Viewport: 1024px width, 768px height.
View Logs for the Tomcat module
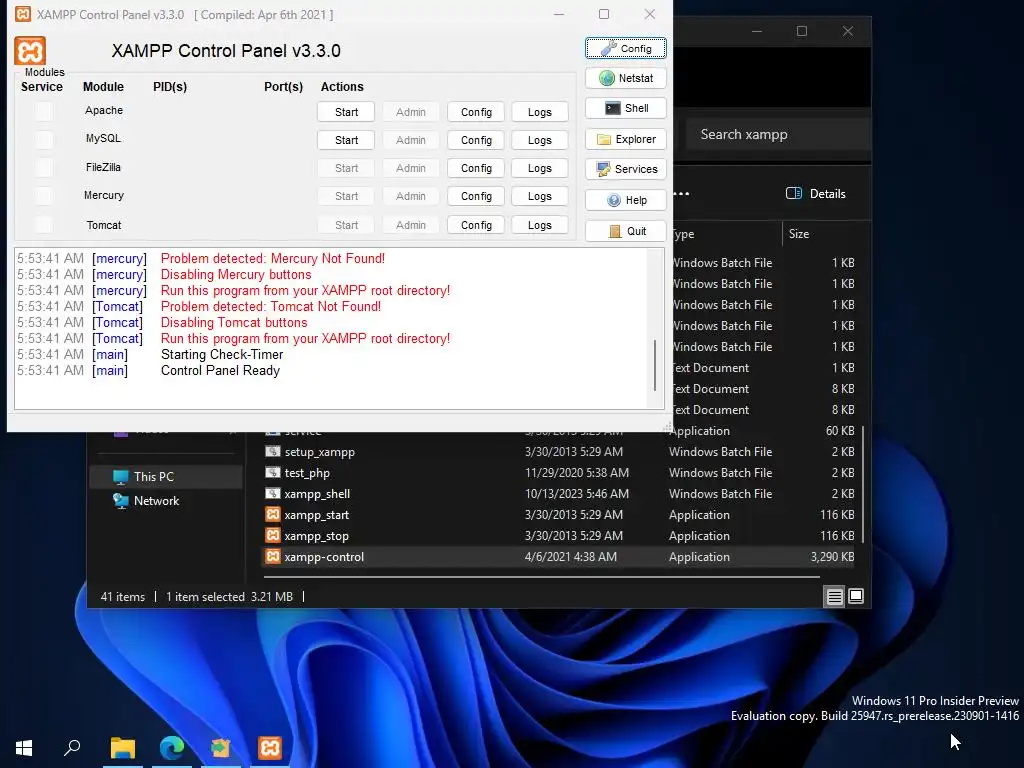539,225
